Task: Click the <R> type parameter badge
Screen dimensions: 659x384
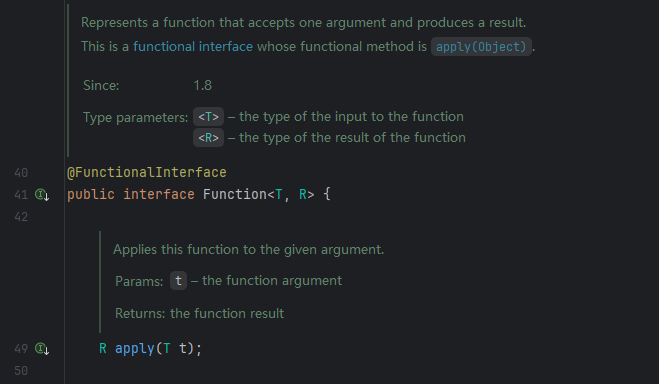Action: point(208,137)
